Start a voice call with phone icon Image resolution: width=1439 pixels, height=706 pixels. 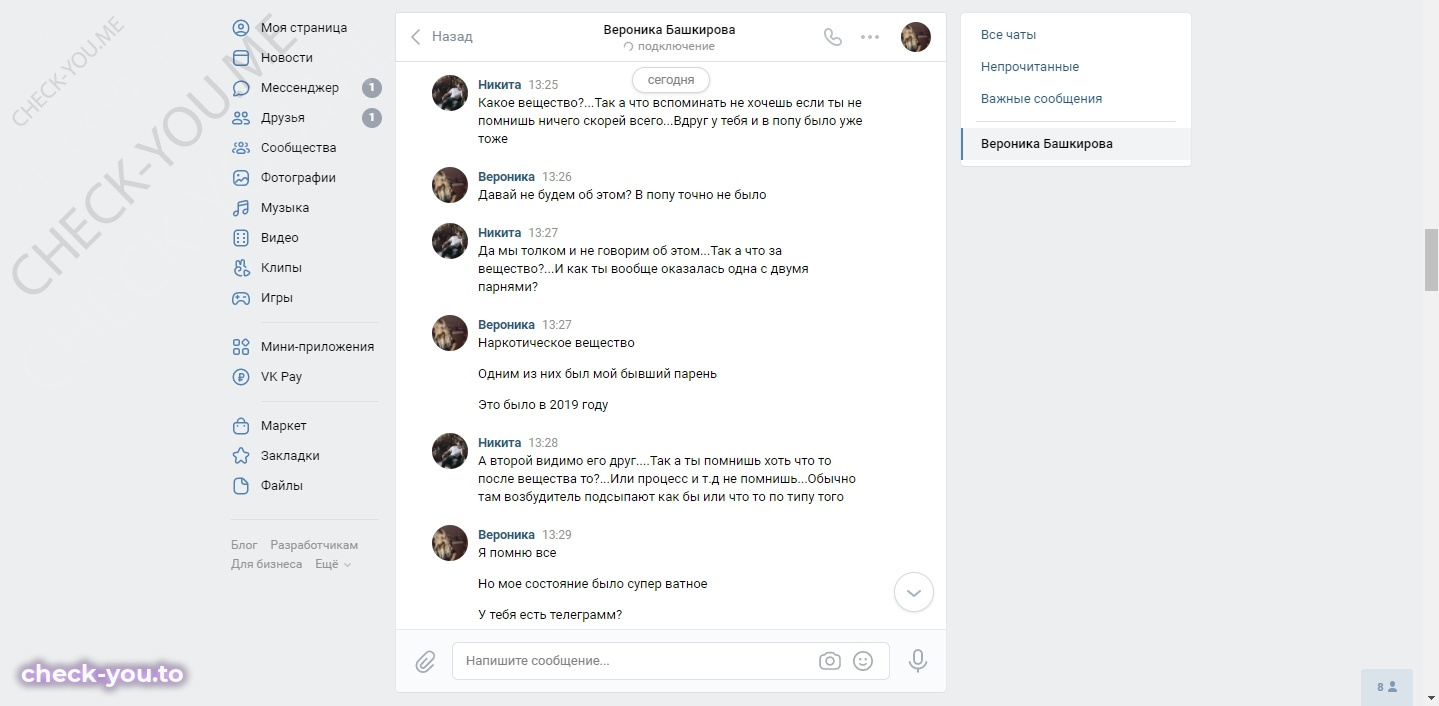[832, 37]
